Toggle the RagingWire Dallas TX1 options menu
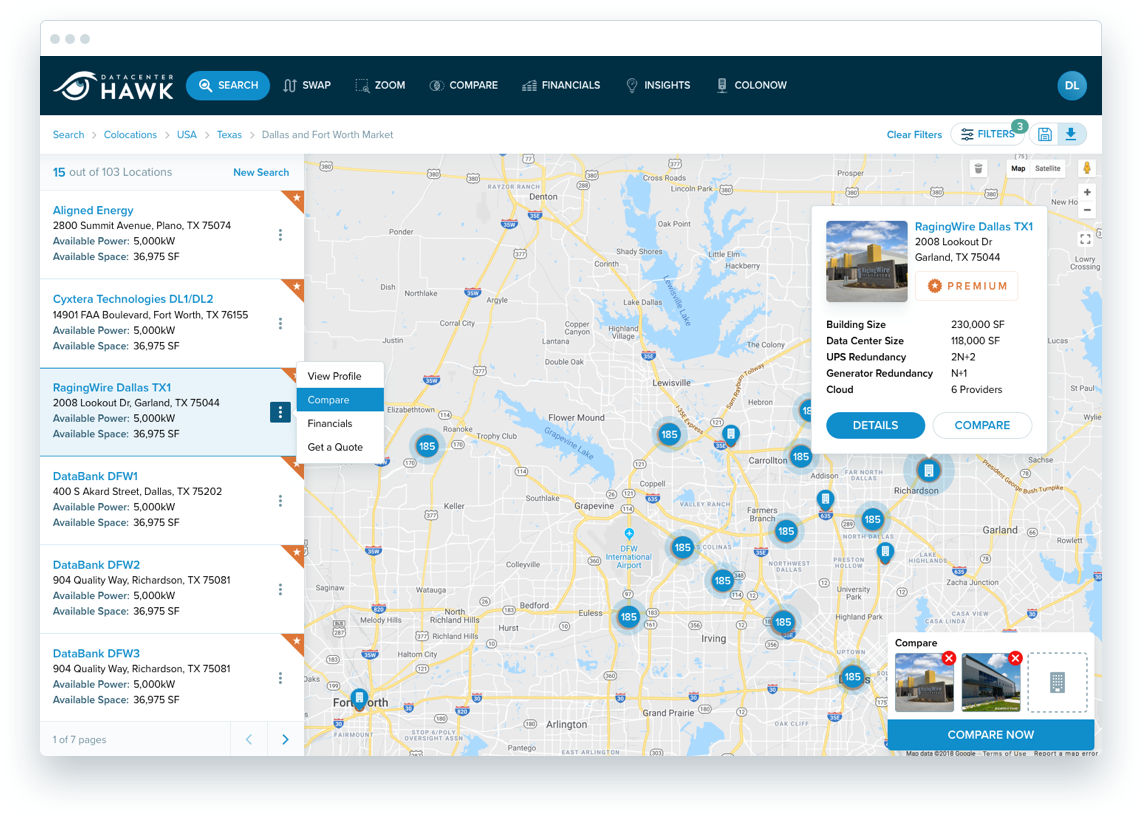Viewport: 1142px width, 816px height. click(x=280, y=412)
